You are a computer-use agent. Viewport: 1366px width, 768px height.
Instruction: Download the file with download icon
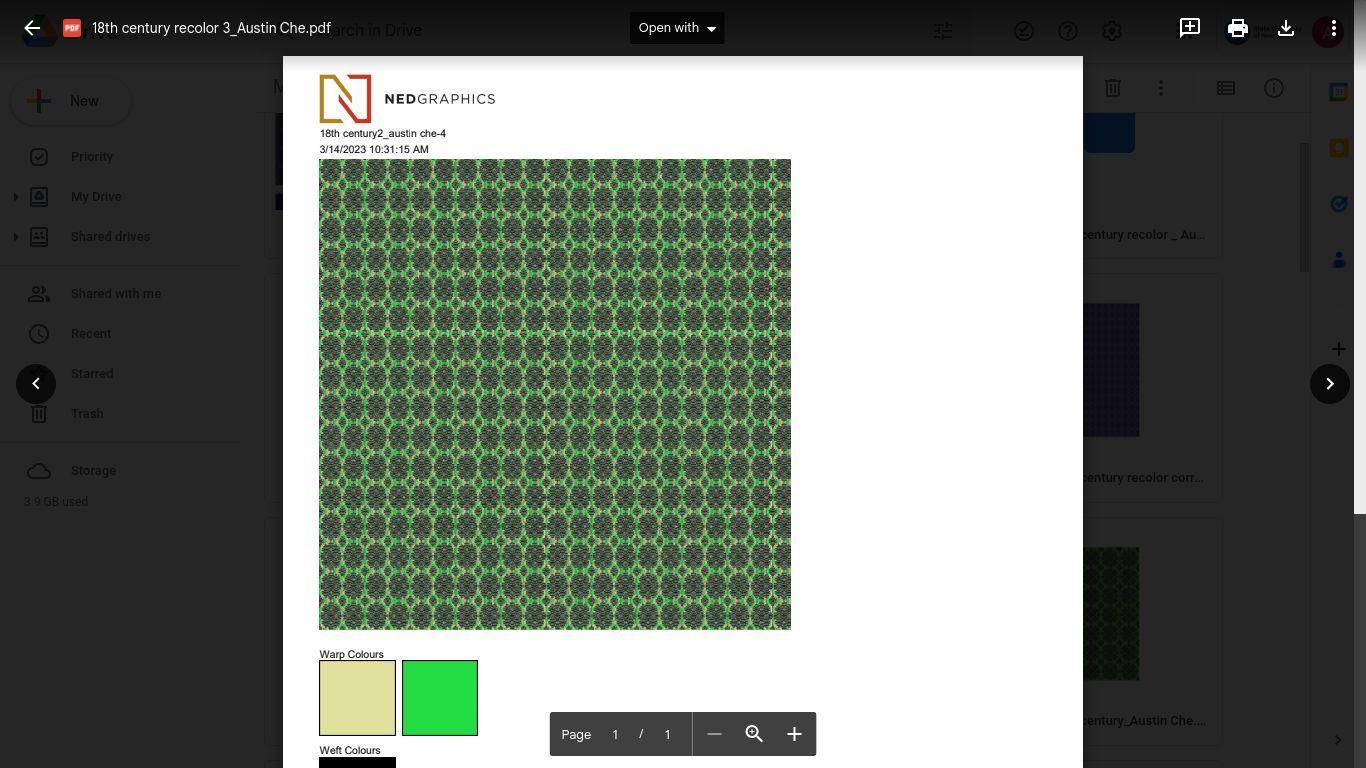1286,28
